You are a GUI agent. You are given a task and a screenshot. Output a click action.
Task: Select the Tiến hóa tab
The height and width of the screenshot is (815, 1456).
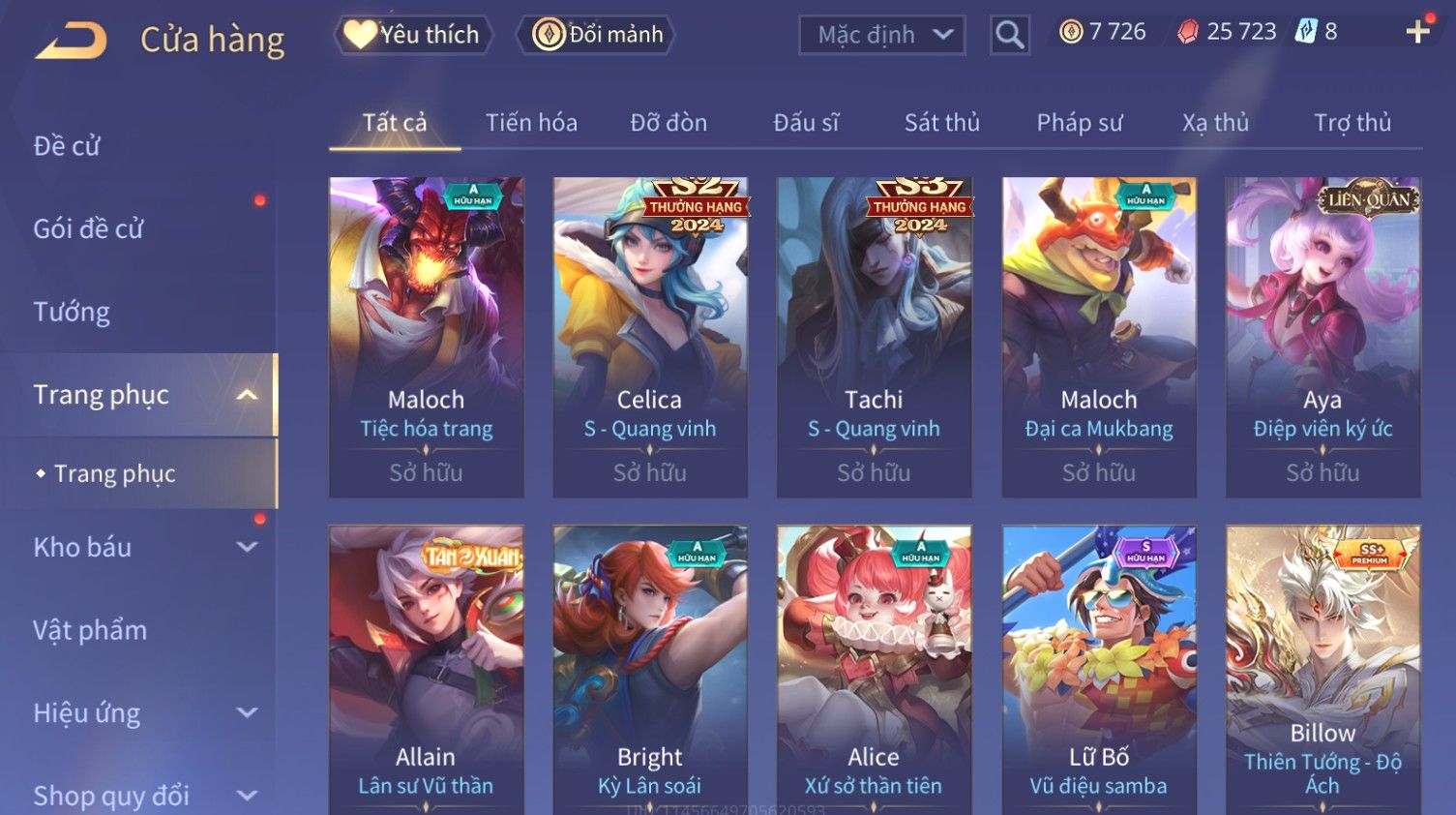pos(531,123)
